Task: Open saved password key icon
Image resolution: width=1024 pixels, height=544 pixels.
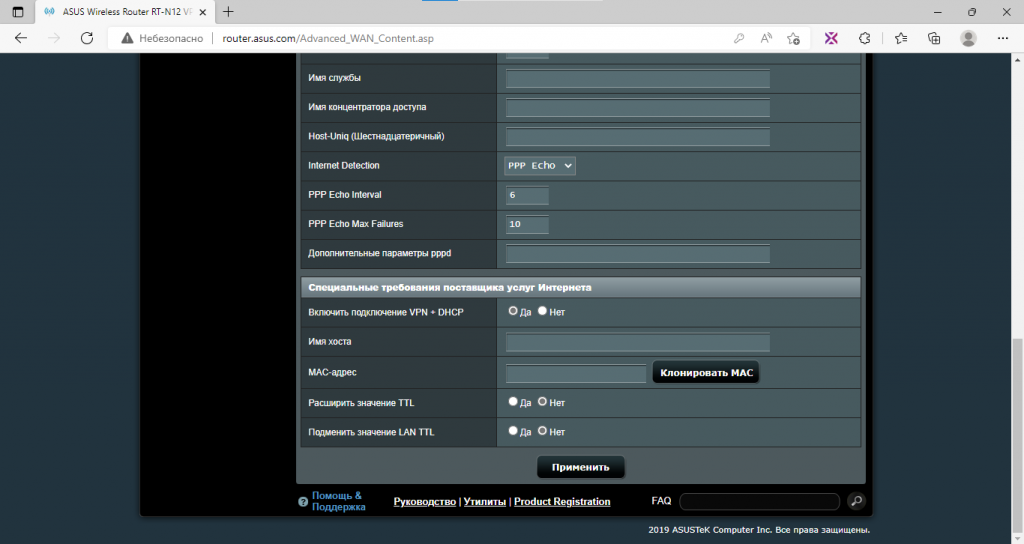Action: [x=739, y=39]
